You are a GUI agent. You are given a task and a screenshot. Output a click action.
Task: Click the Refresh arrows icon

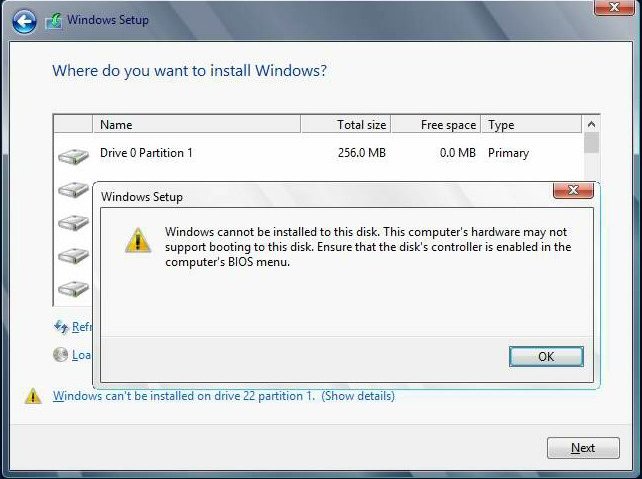[x=61, y=327]
